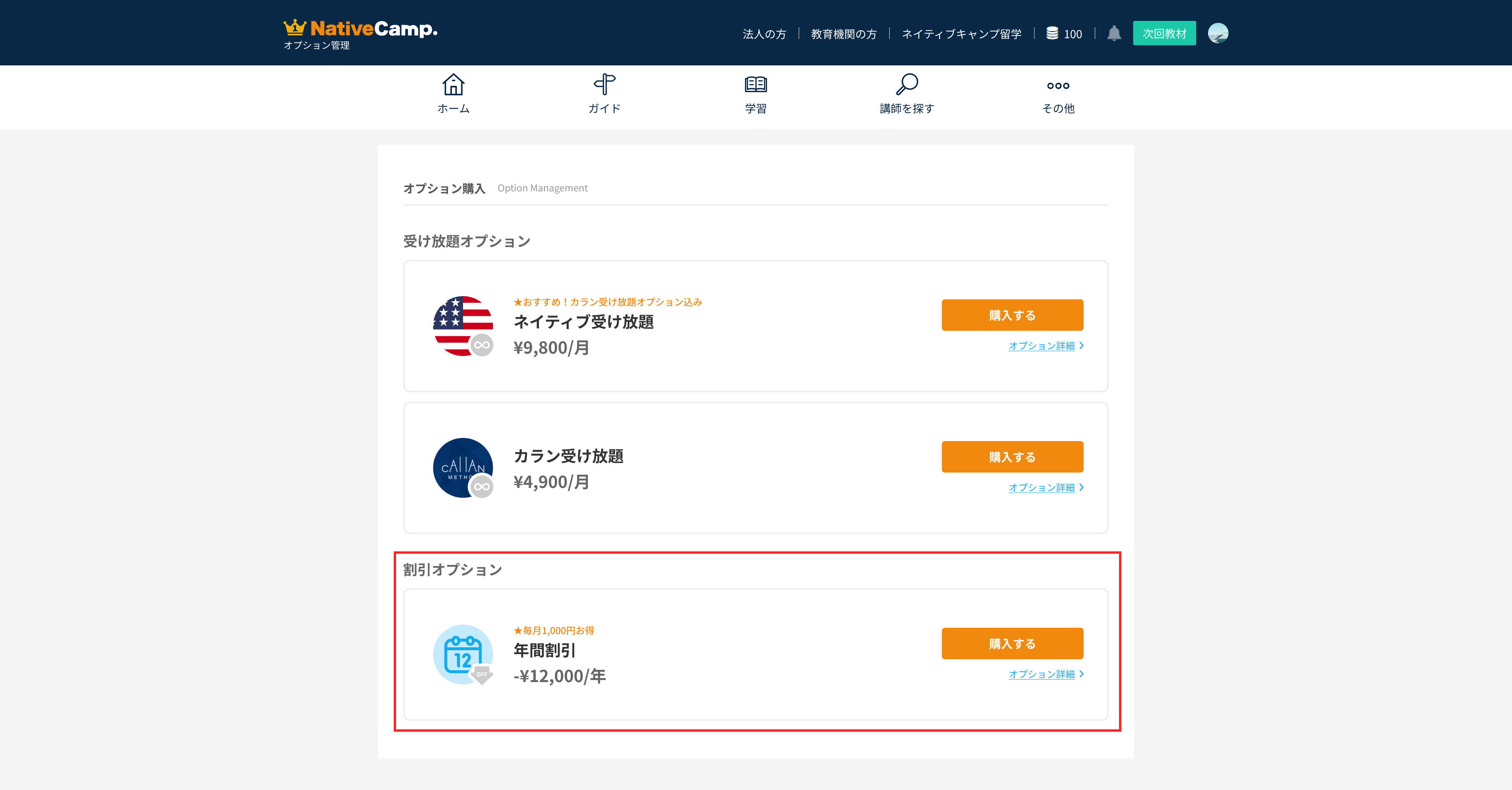Click the Callan Method logo icon
Screen dimensions: 1512x790
(x=463, y=468)
